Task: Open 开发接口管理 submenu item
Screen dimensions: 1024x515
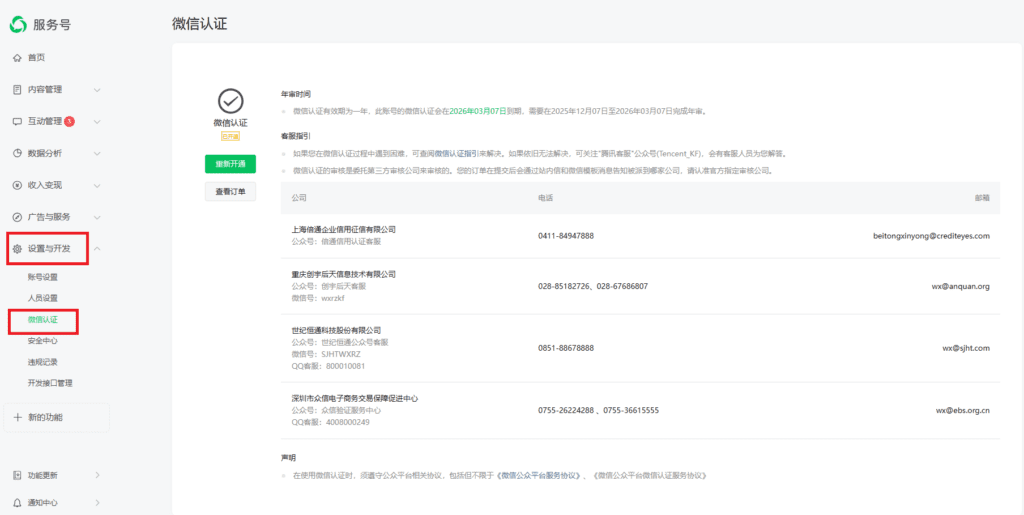Action: click(x=50, y=383)
